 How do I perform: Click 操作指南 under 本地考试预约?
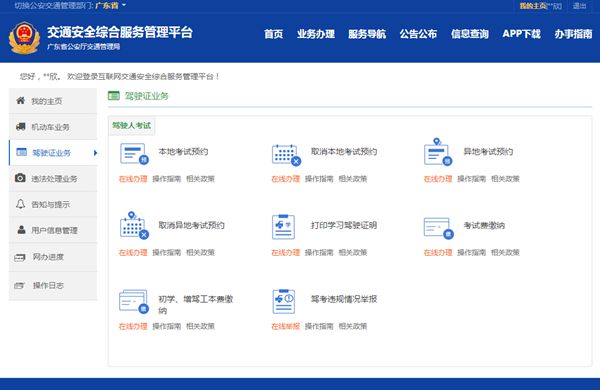pos(166,179)
